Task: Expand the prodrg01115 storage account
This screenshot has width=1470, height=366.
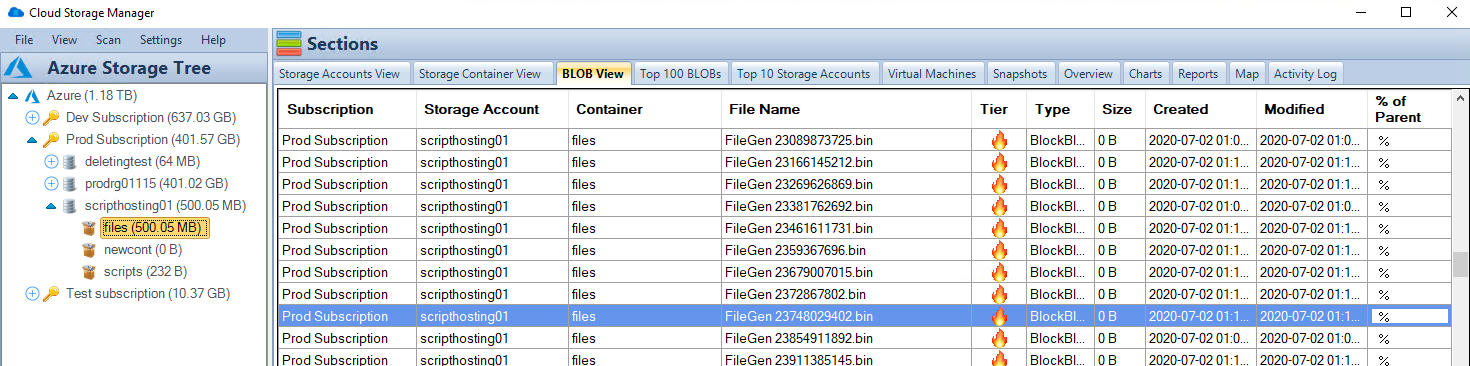Action: (51, 184)
